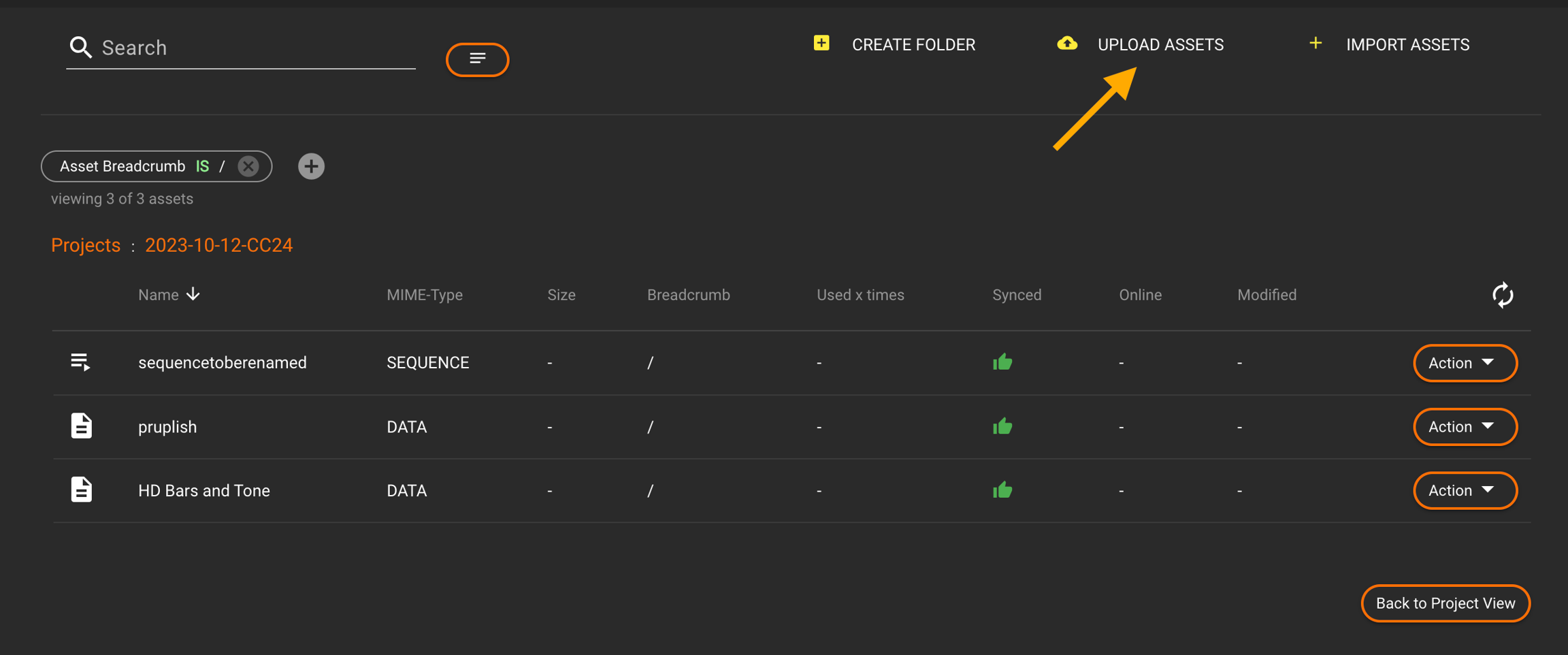
Task: Click the synced thumbs-up for pruplish
Action: (x=1002, y=427)
